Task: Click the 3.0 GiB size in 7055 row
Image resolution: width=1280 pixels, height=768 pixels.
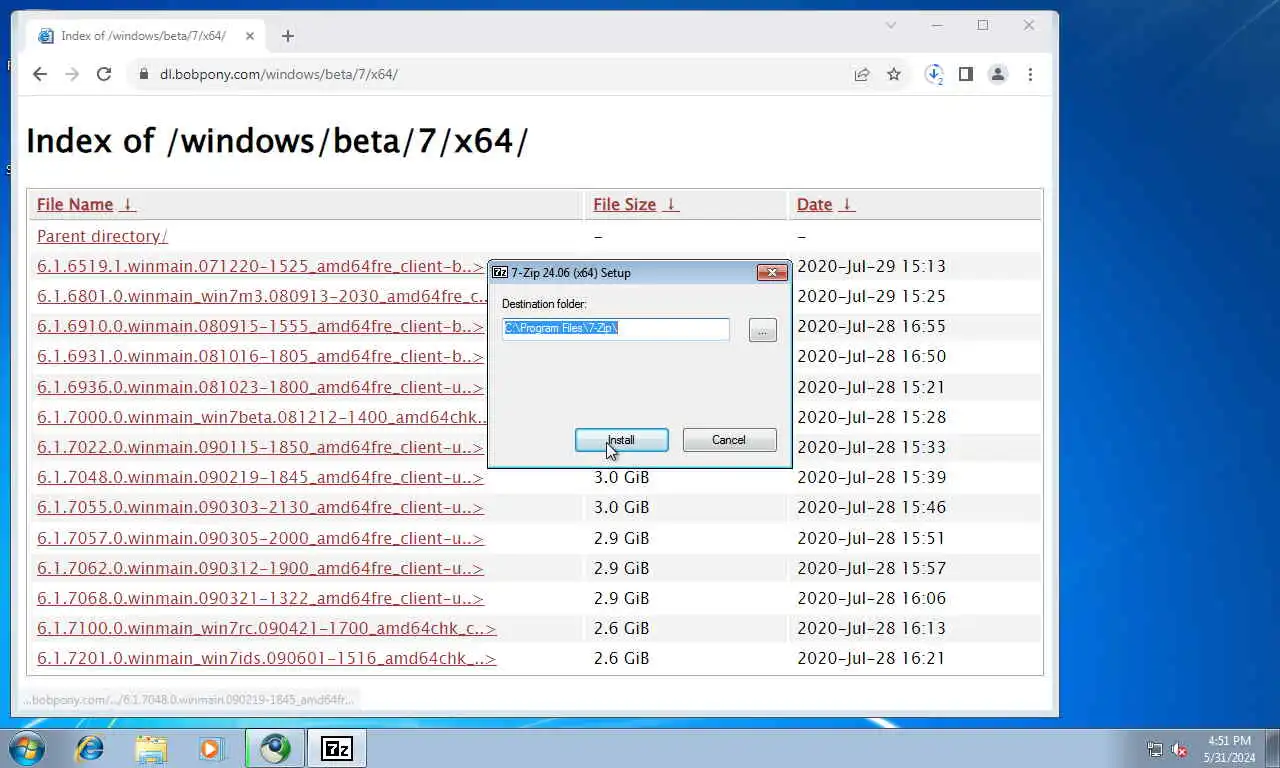Action: pyautogui.click(x=621, y=507)
